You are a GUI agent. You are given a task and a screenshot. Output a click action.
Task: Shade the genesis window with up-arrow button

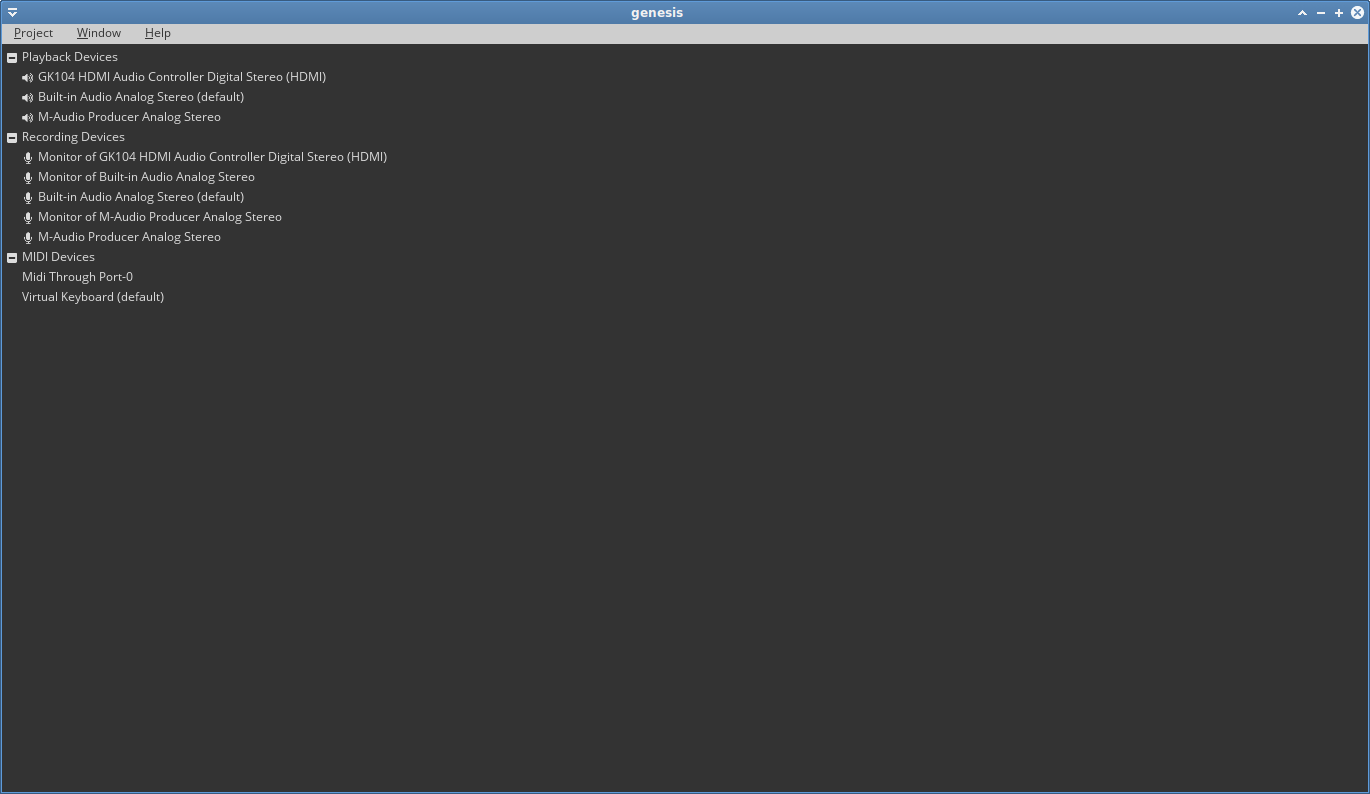1302,13
